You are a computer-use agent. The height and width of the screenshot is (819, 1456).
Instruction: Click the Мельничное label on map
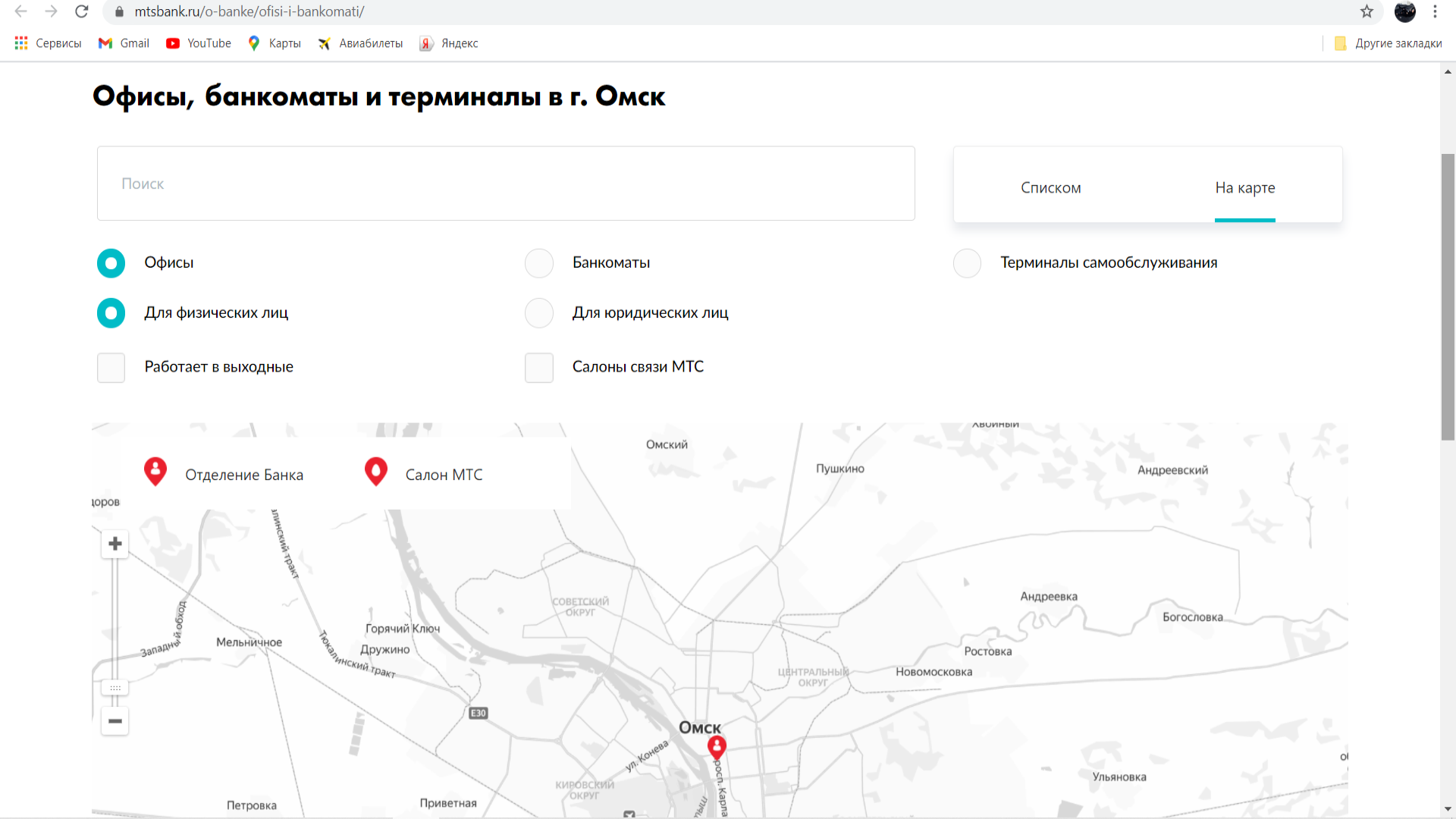(x=249, y=642)
